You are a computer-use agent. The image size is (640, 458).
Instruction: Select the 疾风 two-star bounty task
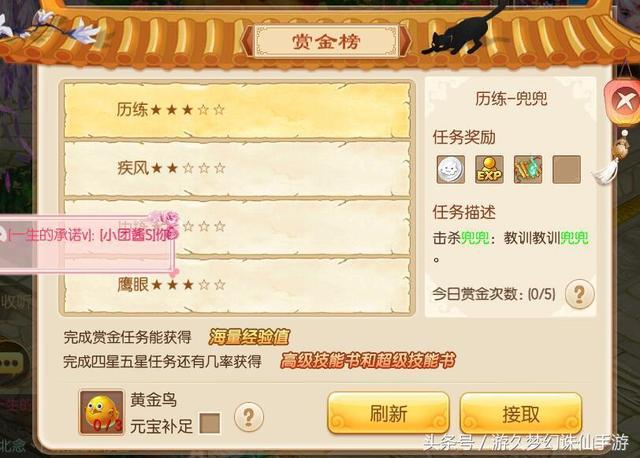coord(237,168)
